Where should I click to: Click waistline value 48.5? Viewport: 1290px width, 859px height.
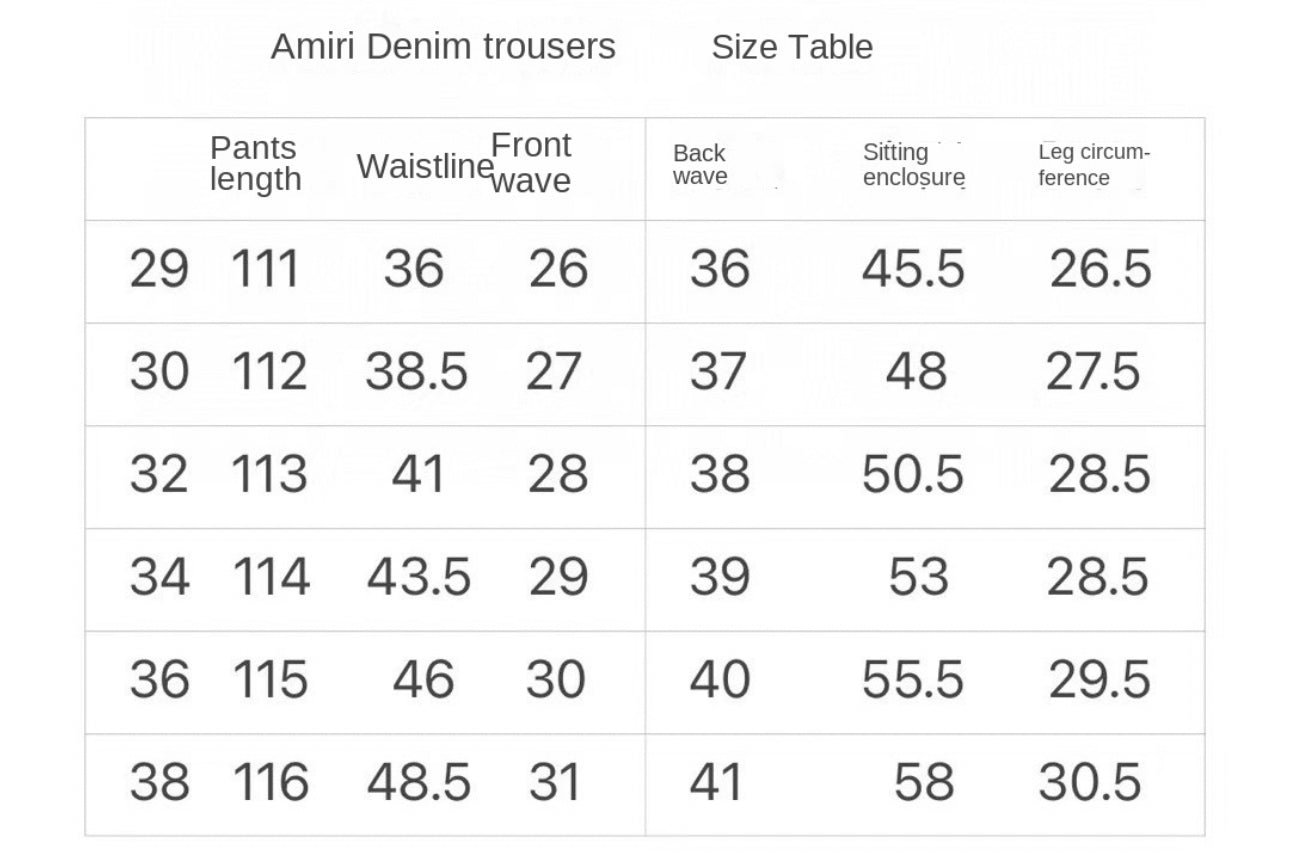[419, 782]
